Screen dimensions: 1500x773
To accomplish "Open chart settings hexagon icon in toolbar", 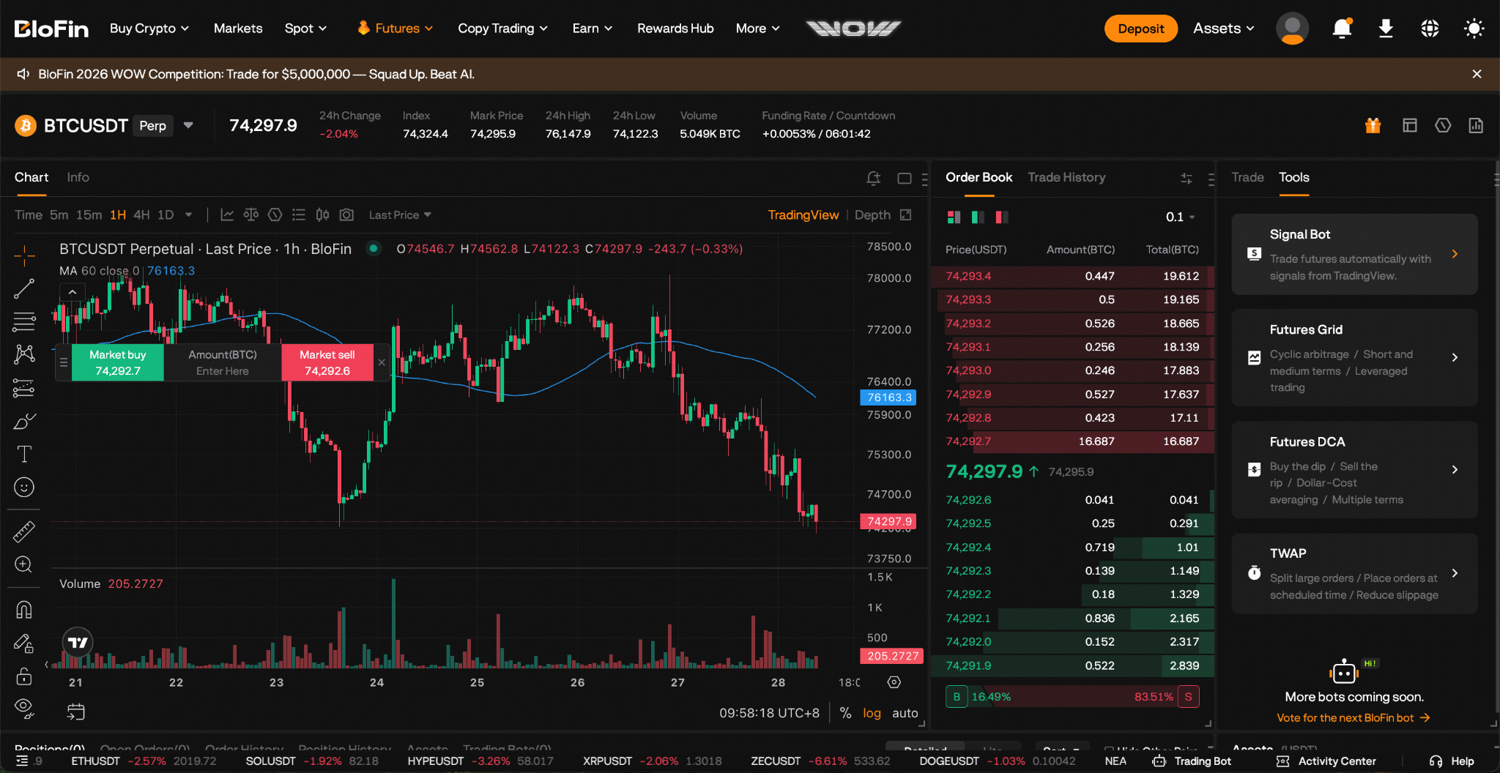I will (x=275, y=215).
